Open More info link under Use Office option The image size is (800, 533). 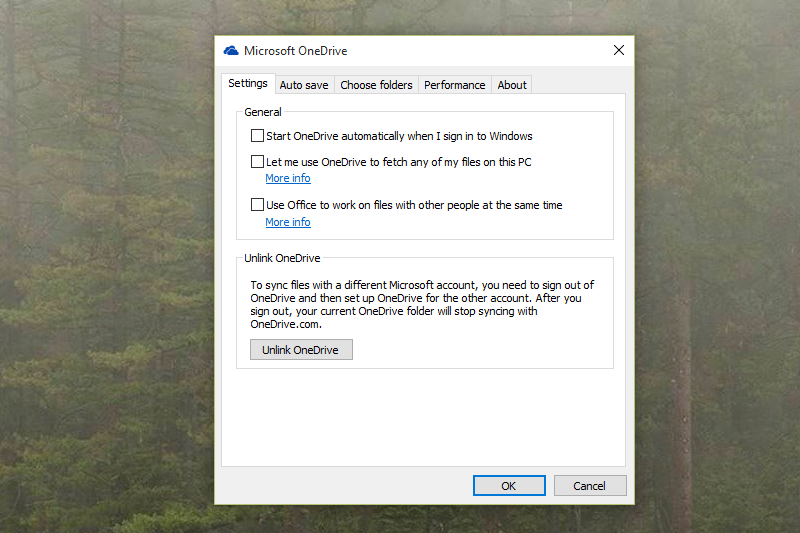[x=288, y=222]
